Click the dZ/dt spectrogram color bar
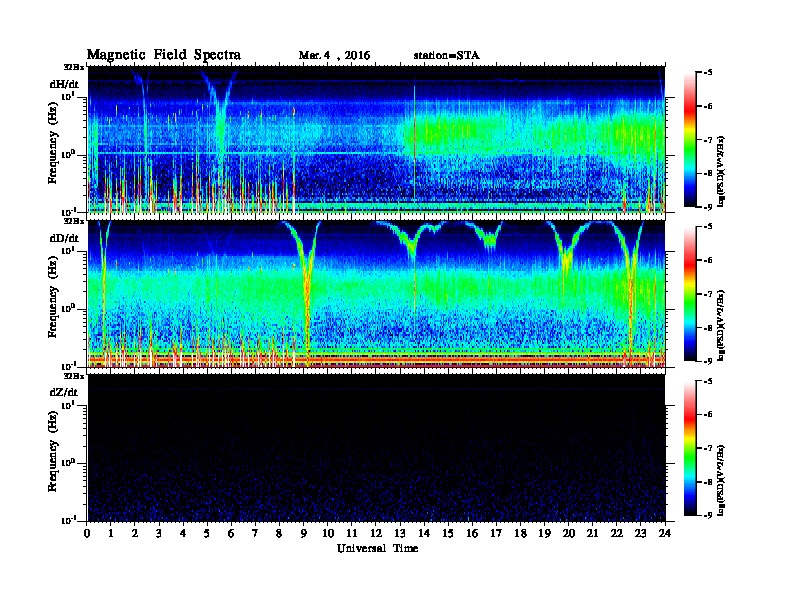Screen dimensions: 792x612 tap(689, 448)
